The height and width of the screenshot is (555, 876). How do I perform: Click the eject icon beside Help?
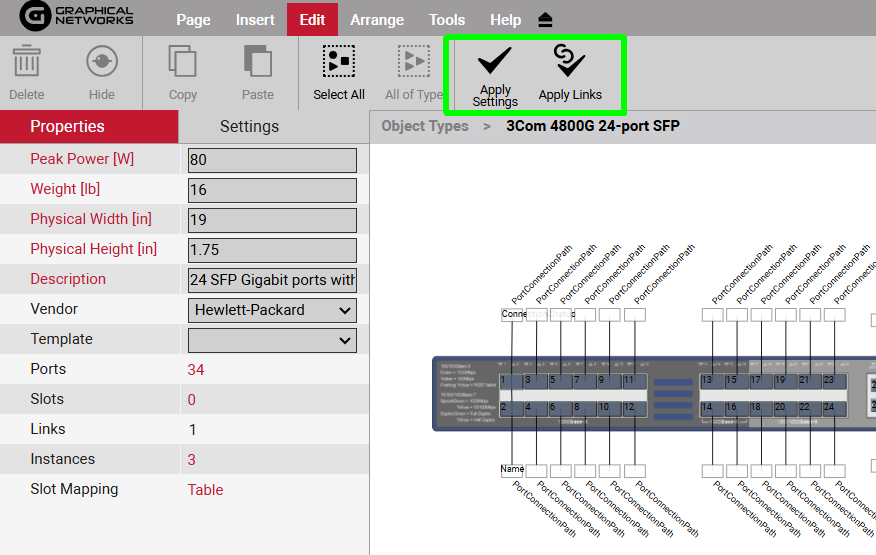click(x=545, y=20)
